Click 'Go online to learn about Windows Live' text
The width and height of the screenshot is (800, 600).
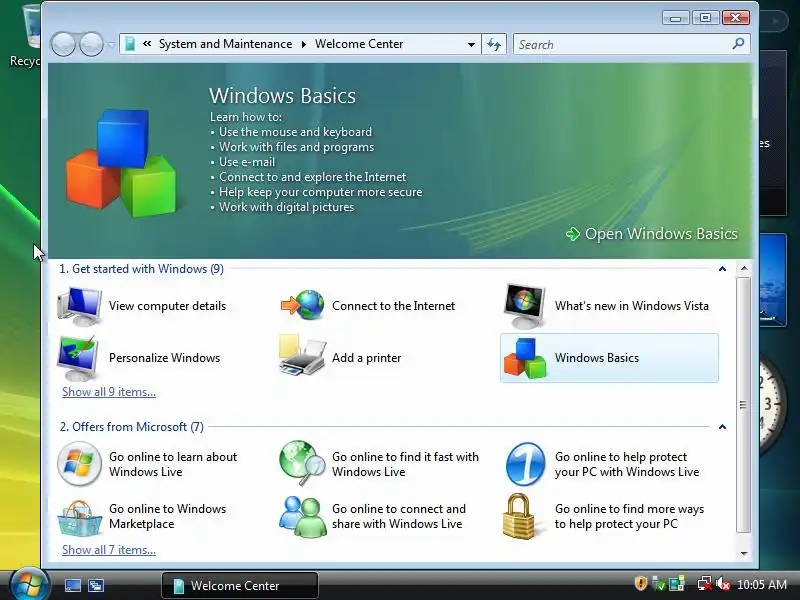pyautogui.click(x=173, y=464)
